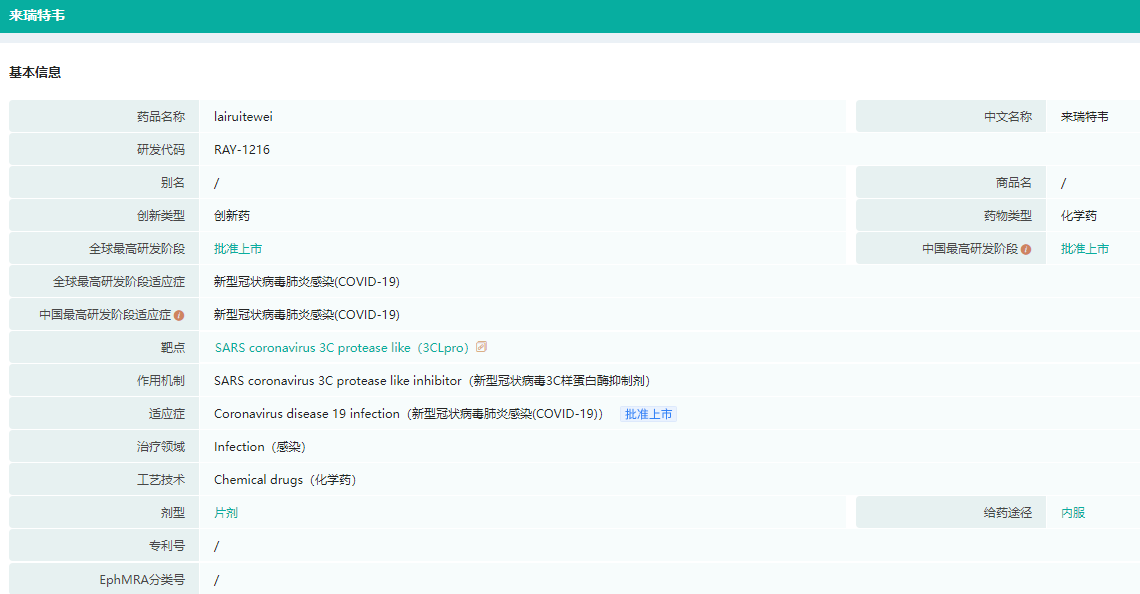This screenshot has width=1140, height=594.
Task: Open 批准上市 link in 中国最高研发阶段 row
Action: [1084, 249]
